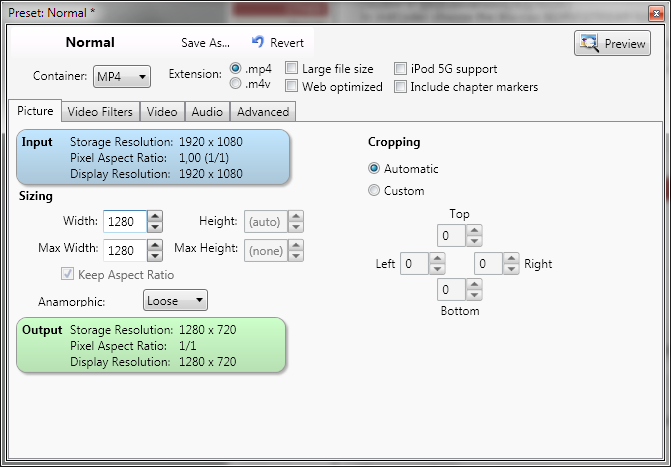Click into the Width input field
This screenshot has height=467, width=671.
(x=124, y=221)
